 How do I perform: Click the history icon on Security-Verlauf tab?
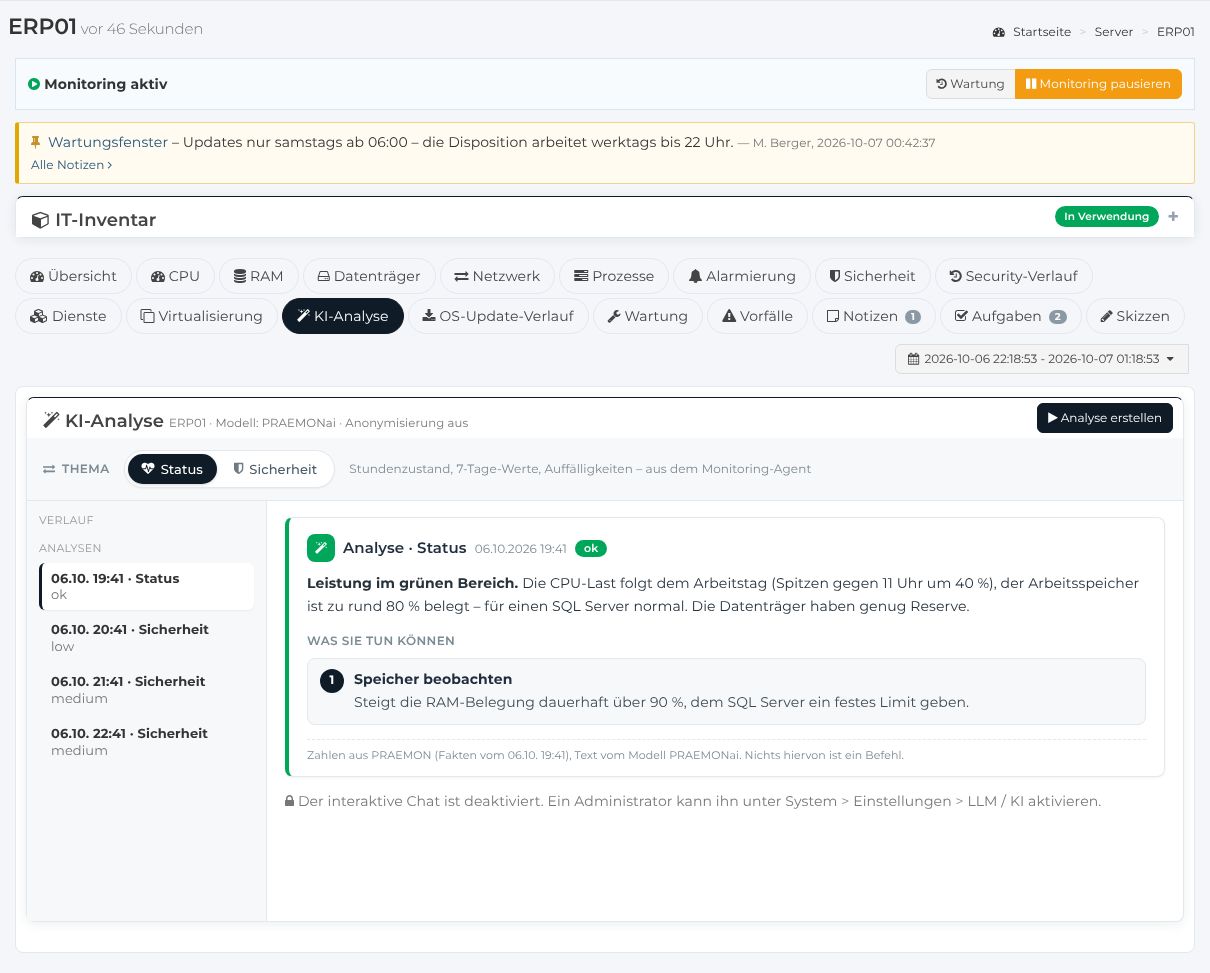coord(956,276)
